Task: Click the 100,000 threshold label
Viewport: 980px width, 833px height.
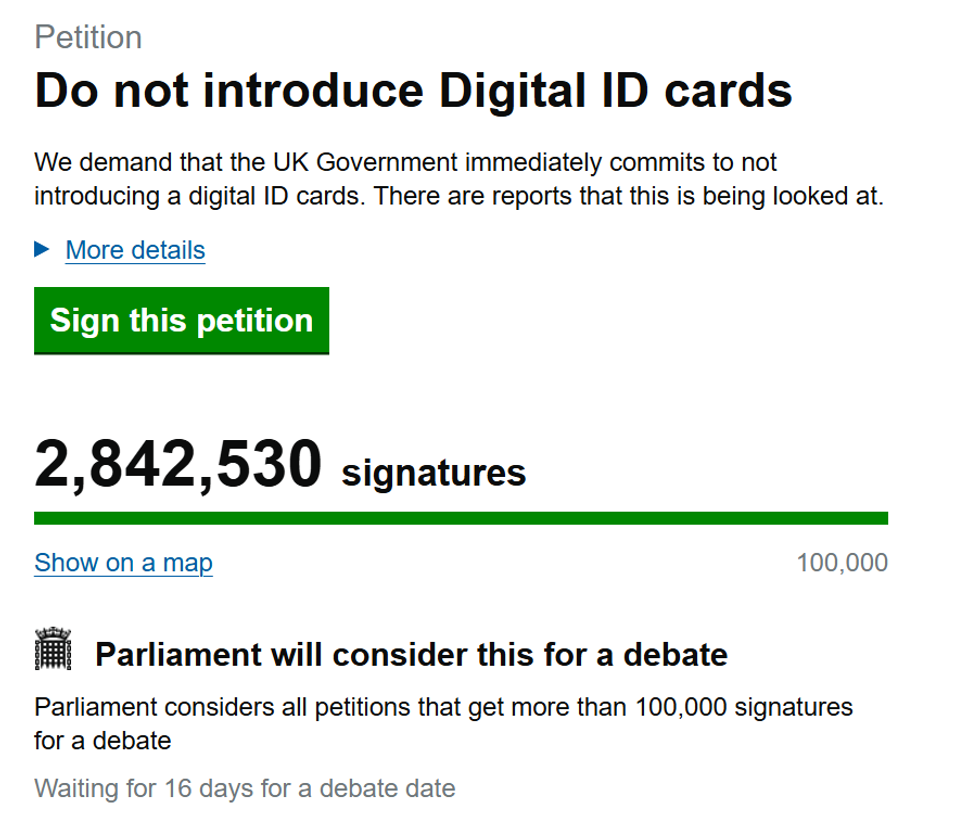Action: [x=842, y=562]
